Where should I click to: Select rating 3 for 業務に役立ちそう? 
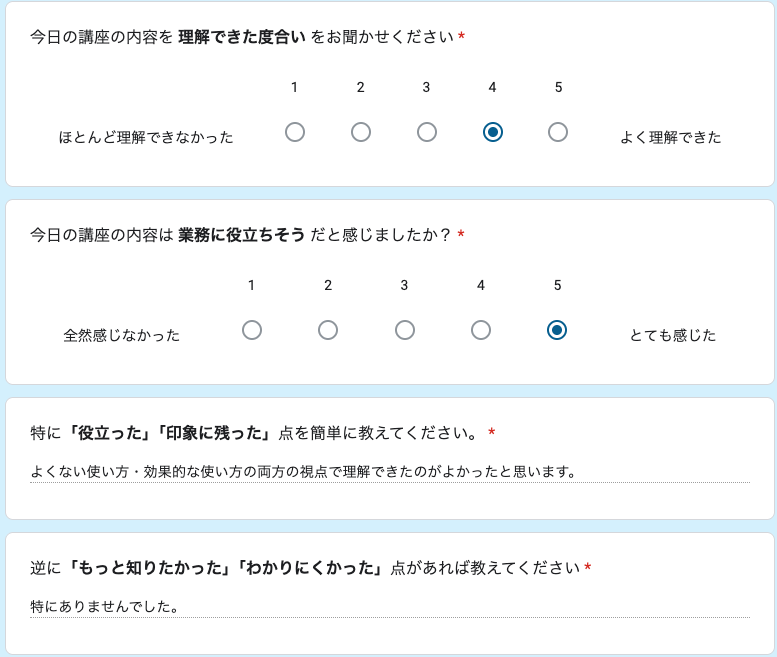click(x=405, y=330)
